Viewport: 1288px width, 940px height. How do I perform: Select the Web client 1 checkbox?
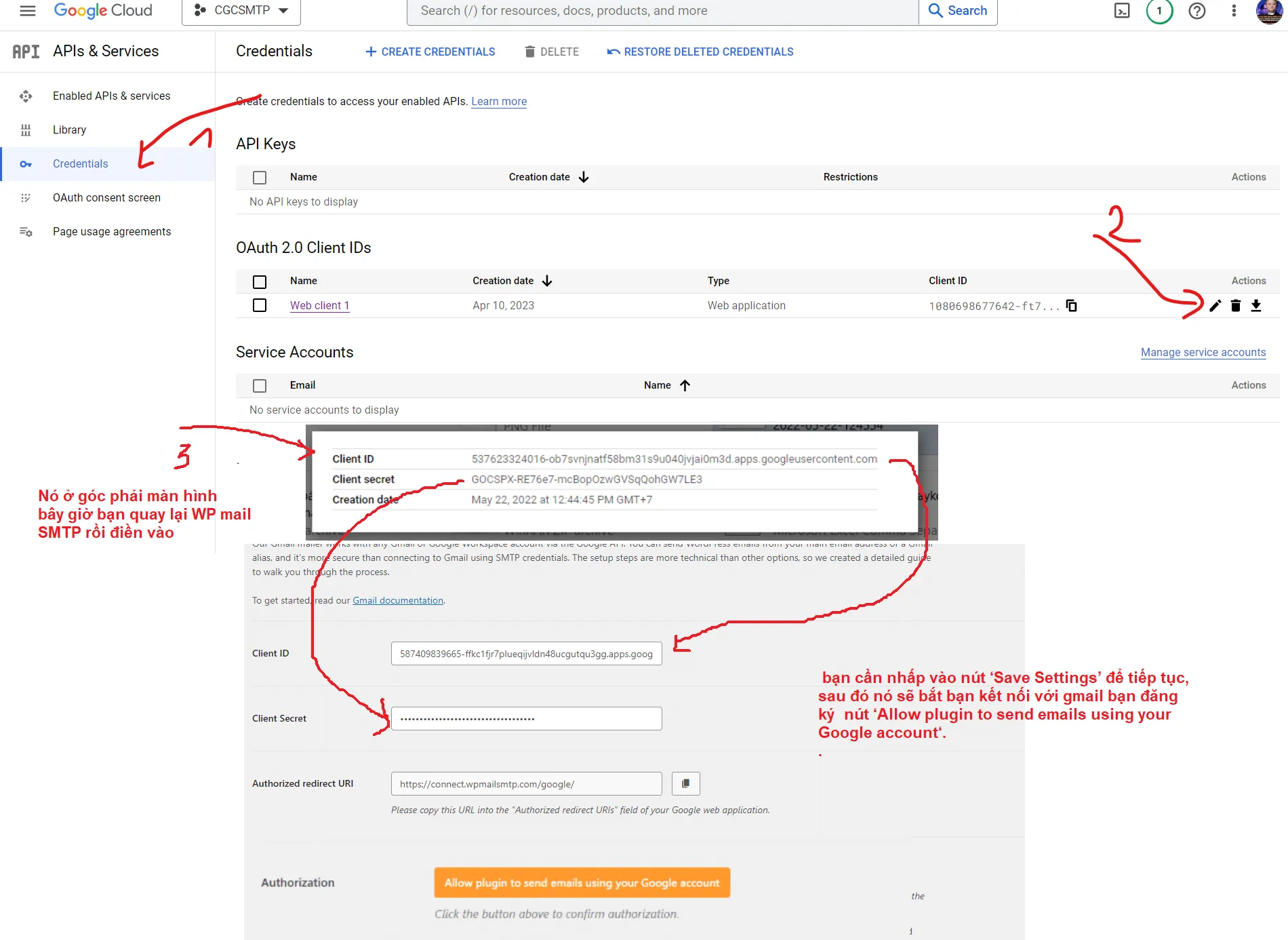point(260,305)
